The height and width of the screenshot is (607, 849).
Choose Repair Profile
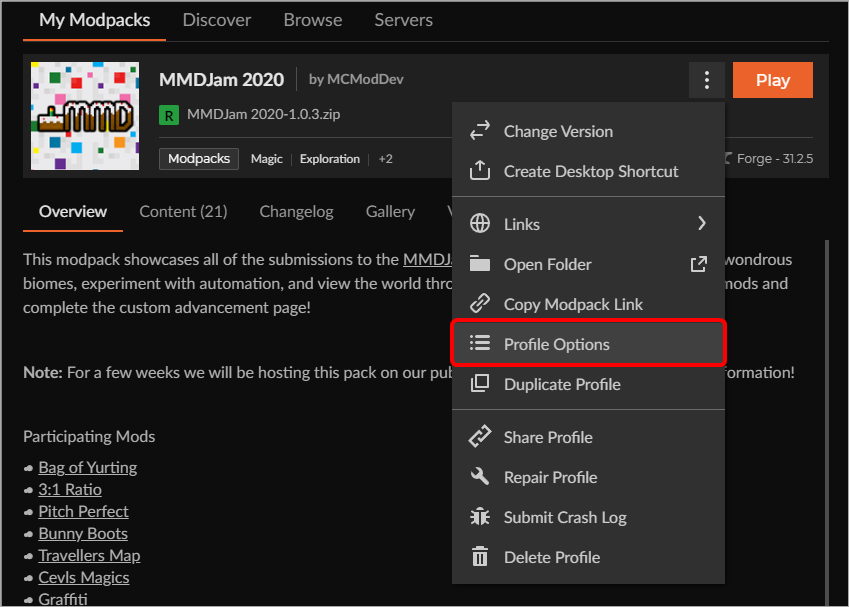pyautogui.click(x=589, y=478)
